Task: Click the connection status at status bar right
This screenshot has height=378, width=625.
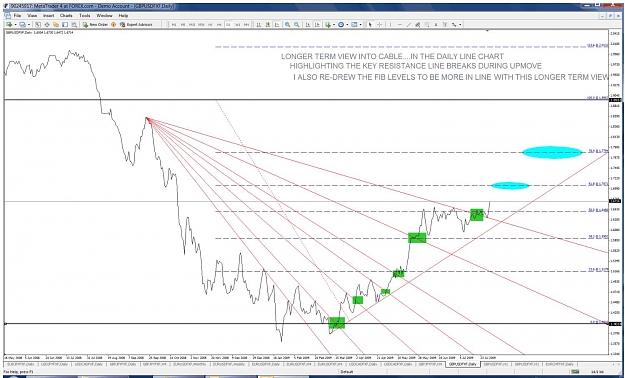Action: pyautogui.click(x=598, y=372)
